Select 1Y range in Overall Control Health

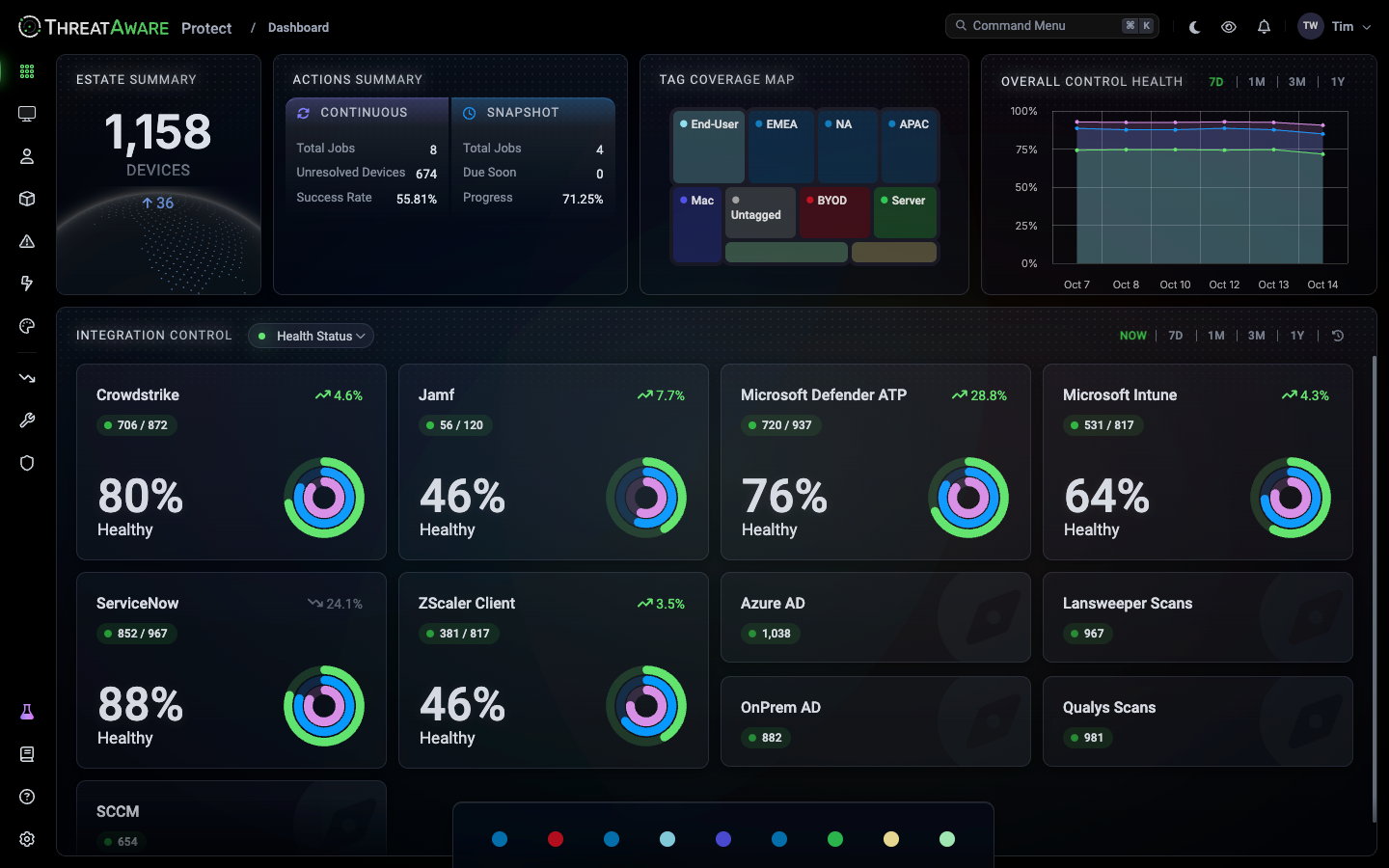click(1338, 82)
